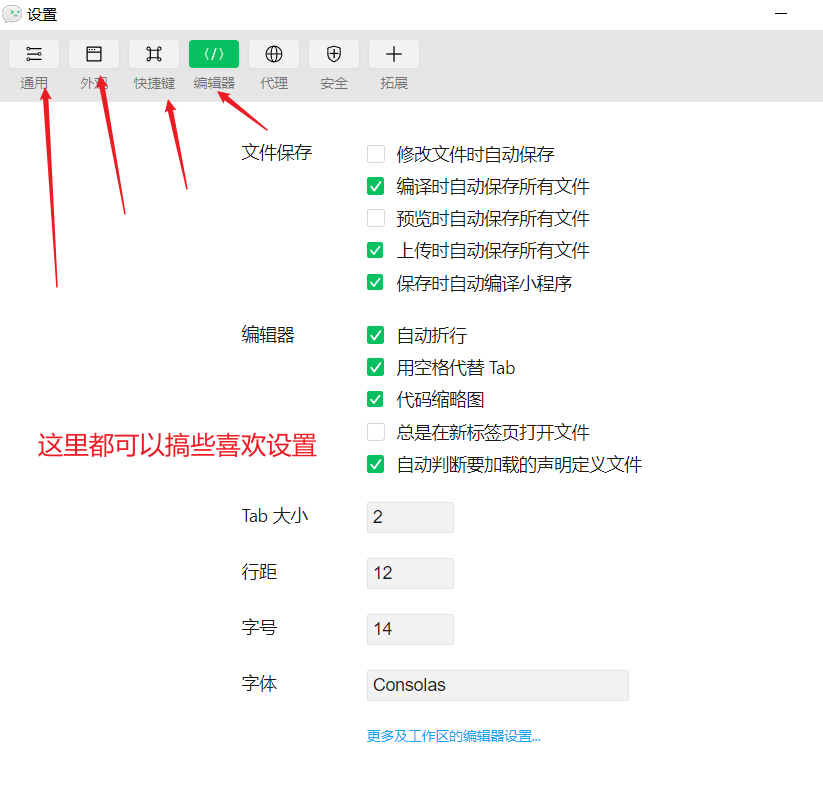Disable 编译时自动保存所有文件 option
This screenshot has height=793, width=823.
(x=375, y=186)
